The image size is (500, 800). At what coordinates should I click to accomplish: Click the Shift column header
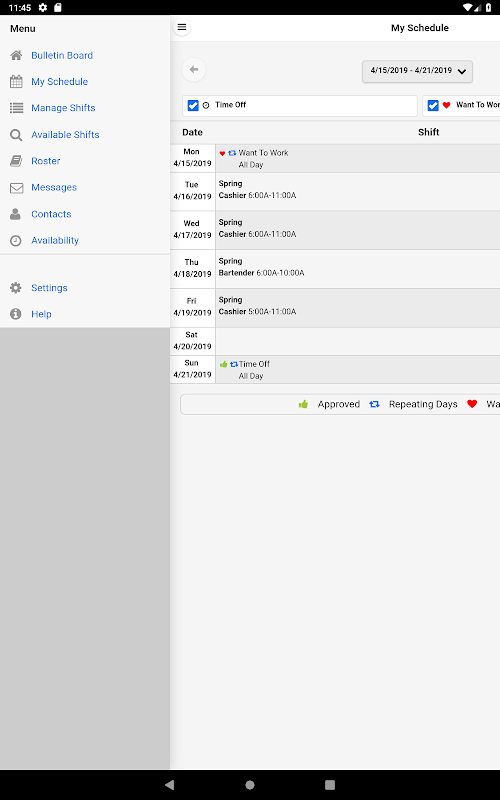(429, 132)
